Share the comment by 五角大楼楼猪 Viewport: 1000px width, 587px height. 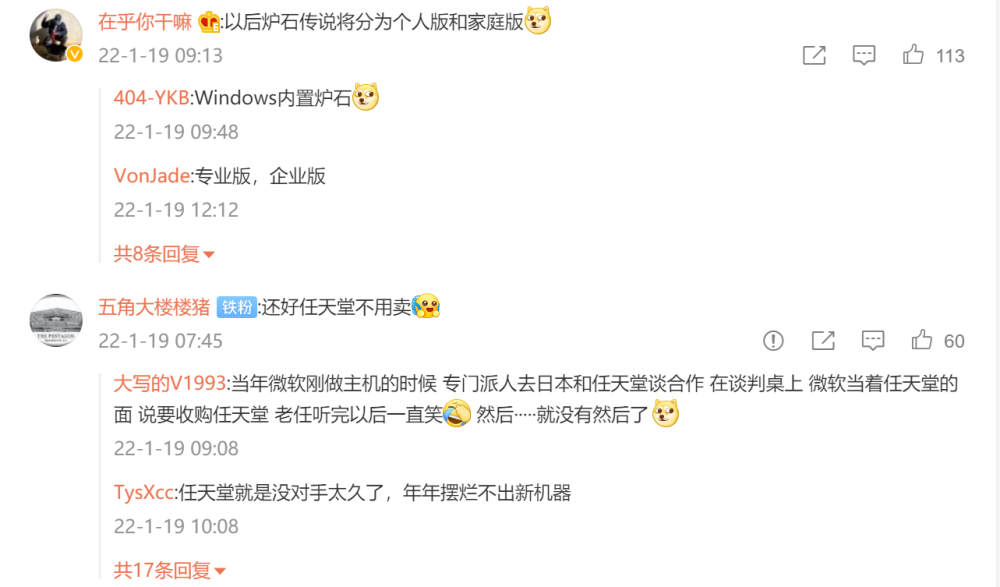(x=823, y=341)
